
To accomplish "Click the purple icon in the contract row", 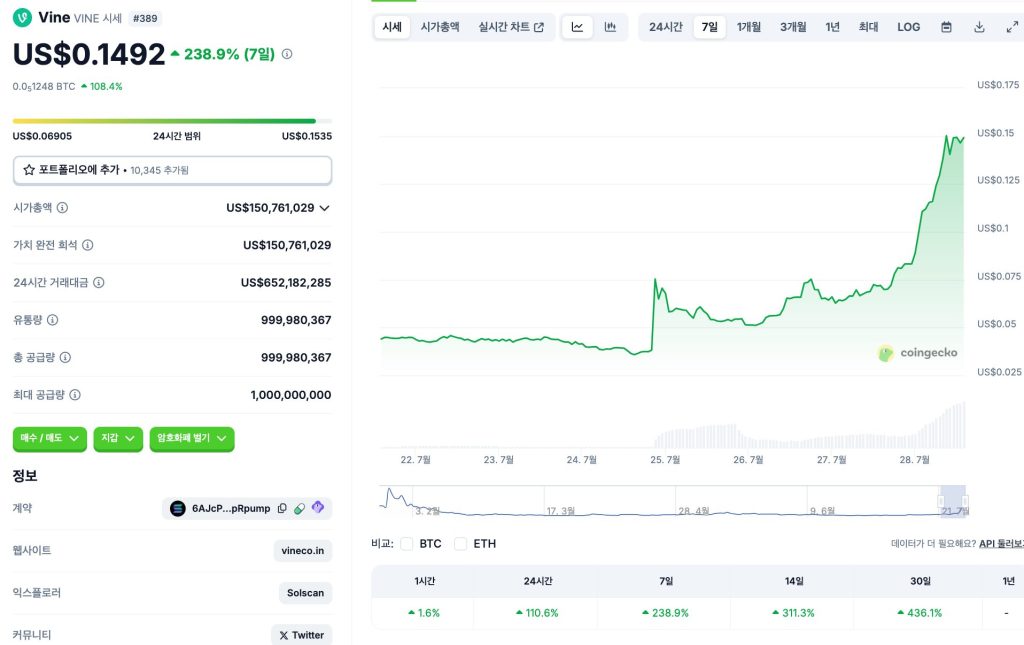I will (x=318, y=507).
